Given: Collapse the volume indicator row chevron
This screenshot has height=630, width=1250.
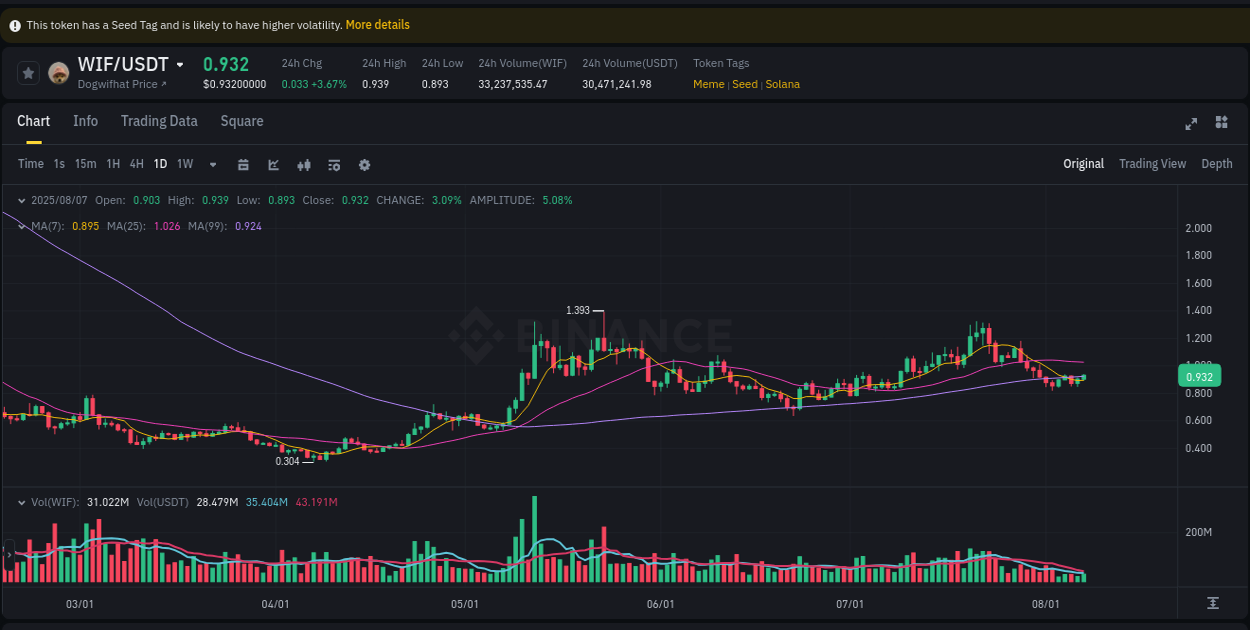Looking at the screenshot, I should pyautogui.click(x=20, y=502).
